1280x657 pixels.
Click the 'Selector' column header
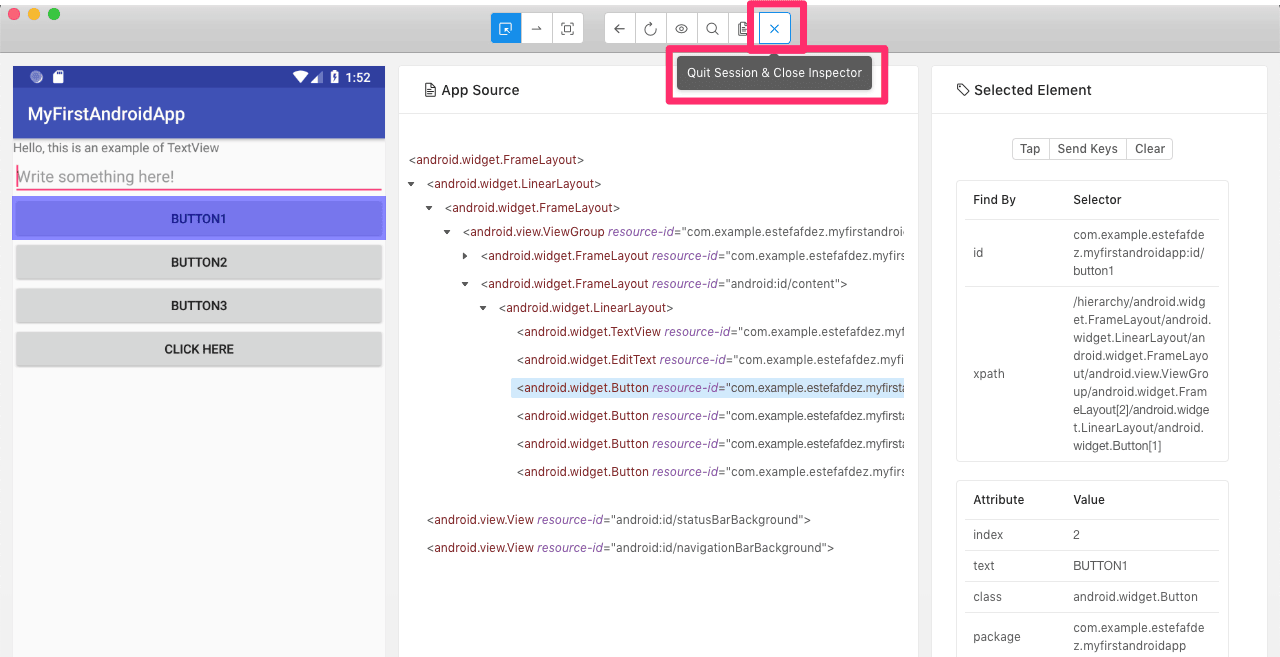pyautogui.click(x=1097, y=200)
